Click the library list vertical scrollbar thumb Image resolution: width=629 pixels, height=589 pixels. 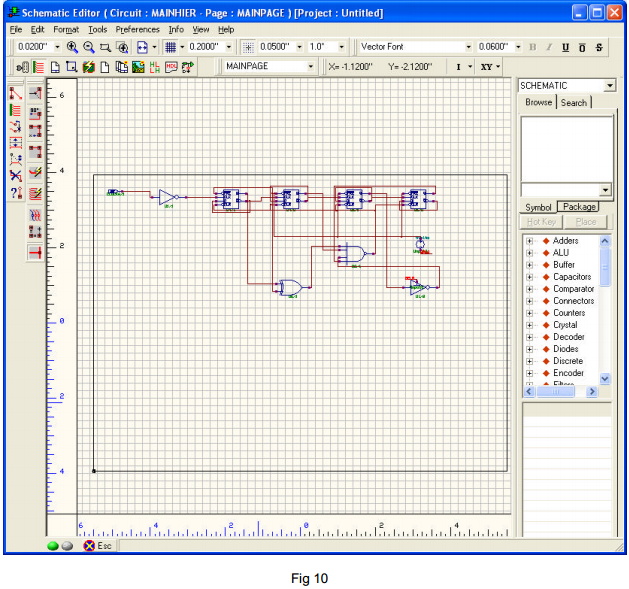pos(605,267)
